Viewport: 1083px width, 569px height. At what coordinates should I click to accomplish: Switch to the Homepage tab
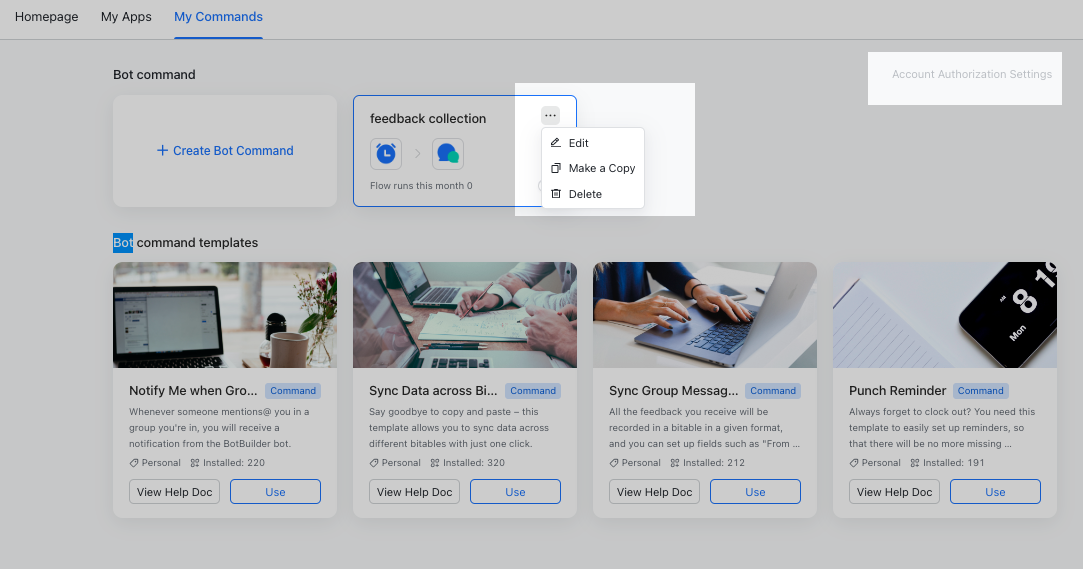[46, 17]
